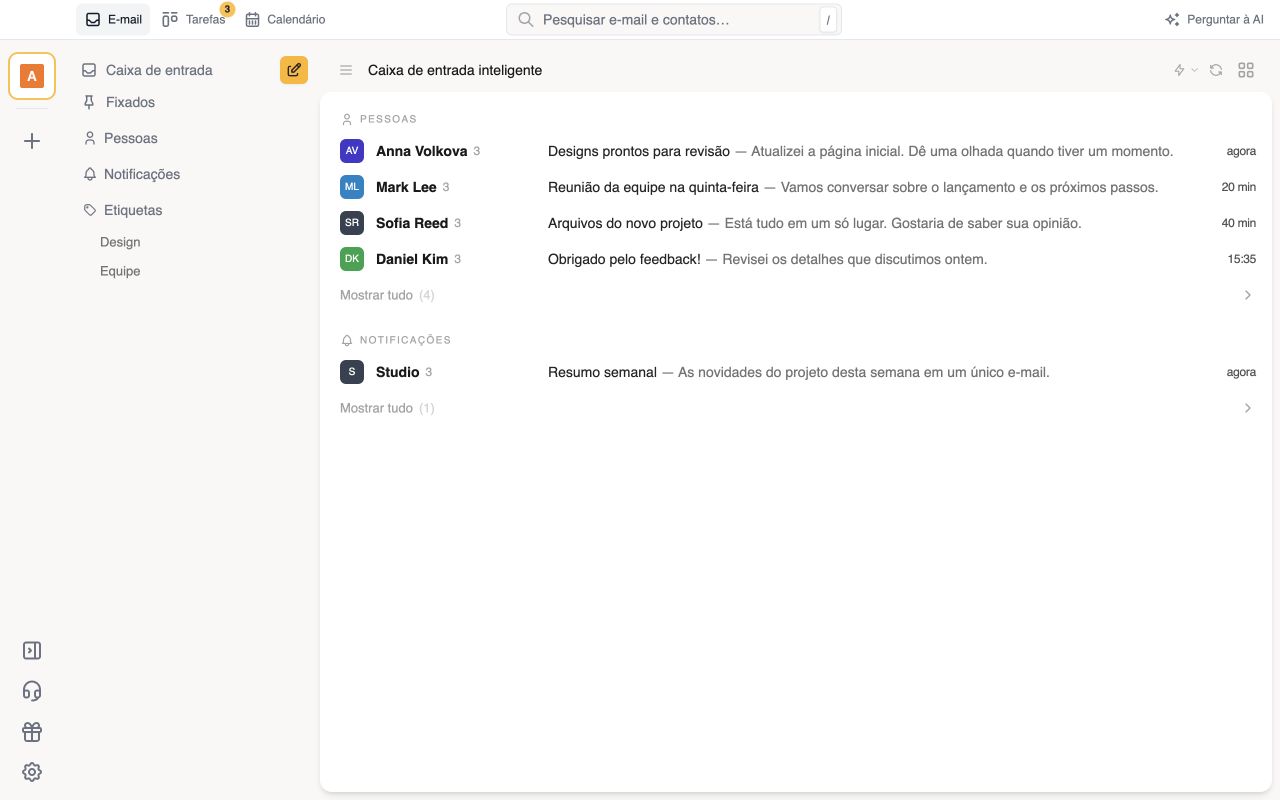Open the Etiquetas labels section
The image size is (1280, 800).
122,210
